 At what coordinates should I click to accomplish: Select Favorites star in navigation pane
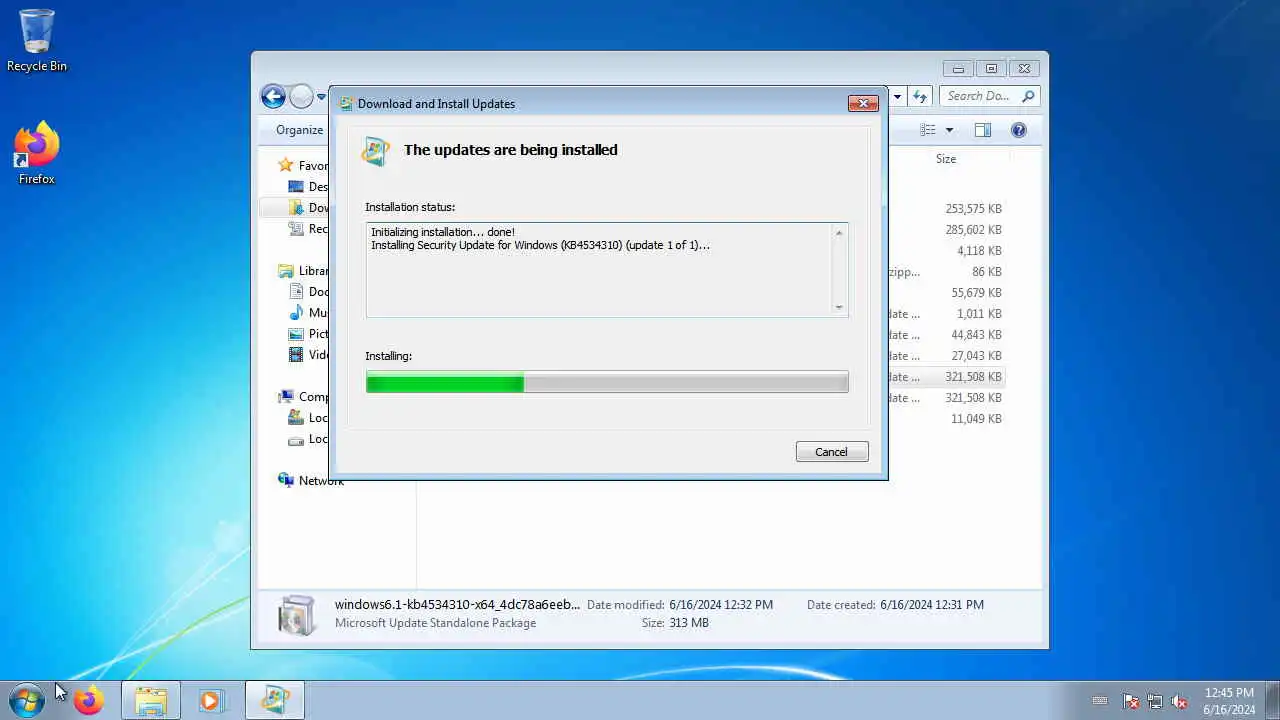[x=286, y=166]
